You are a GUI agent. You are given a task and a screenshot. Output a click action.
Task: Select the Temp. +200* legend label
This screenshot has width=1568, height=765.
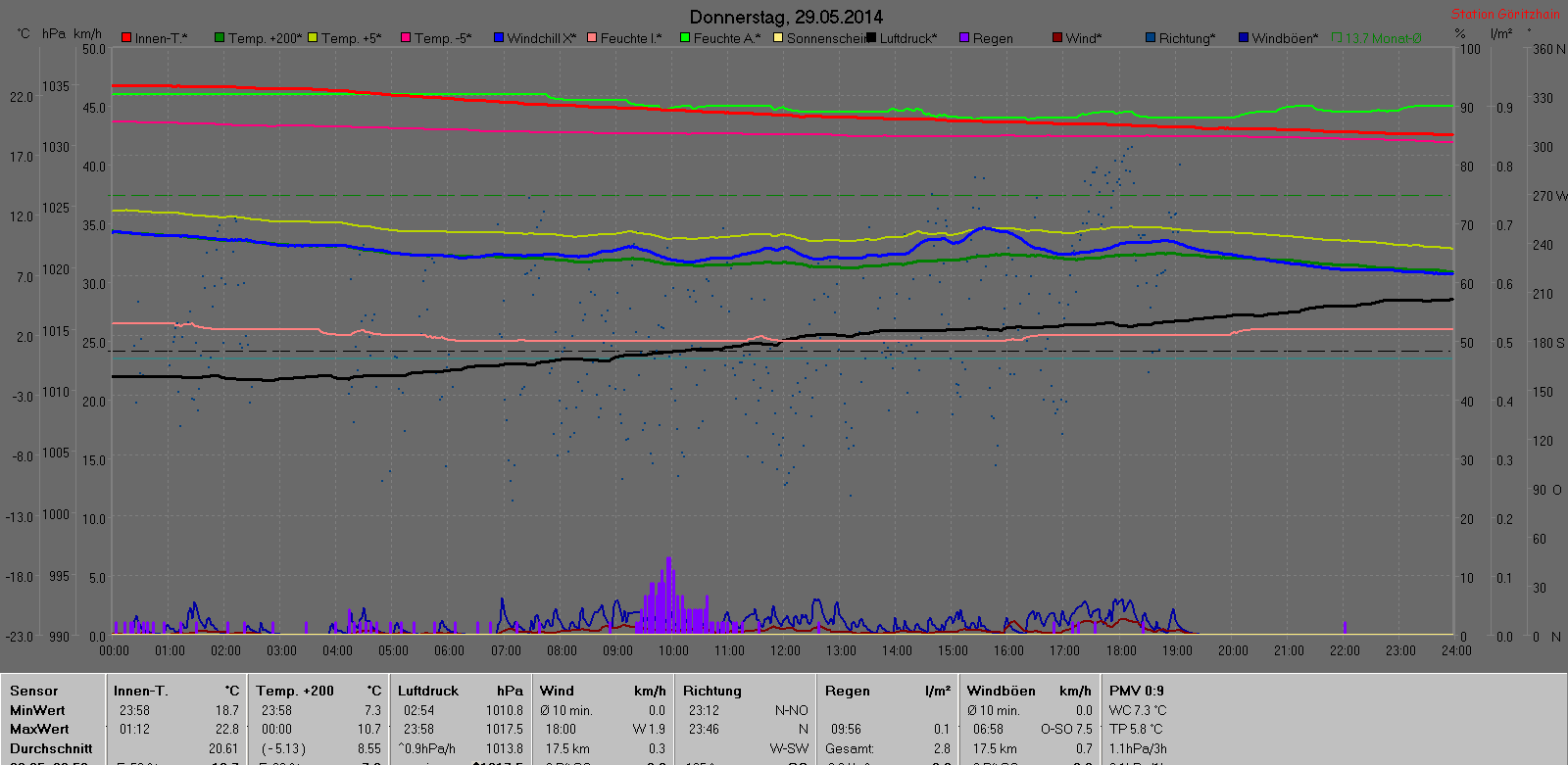[266, 38]
